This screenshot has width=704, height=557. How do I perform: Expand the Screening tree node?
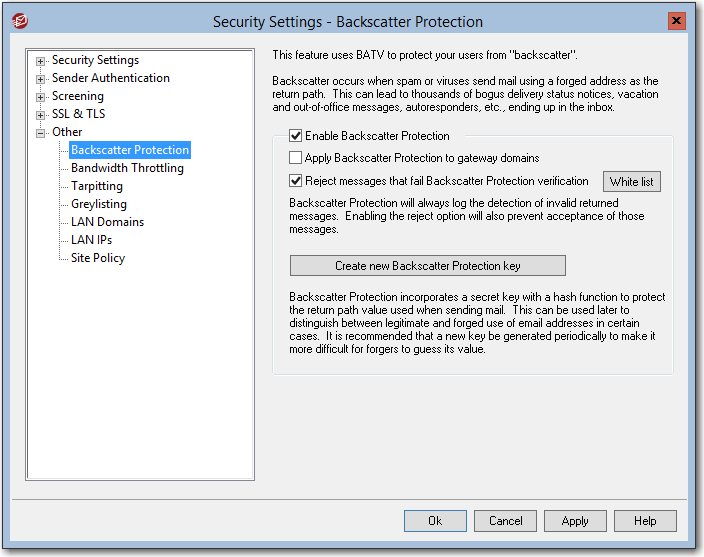[41, 97]
